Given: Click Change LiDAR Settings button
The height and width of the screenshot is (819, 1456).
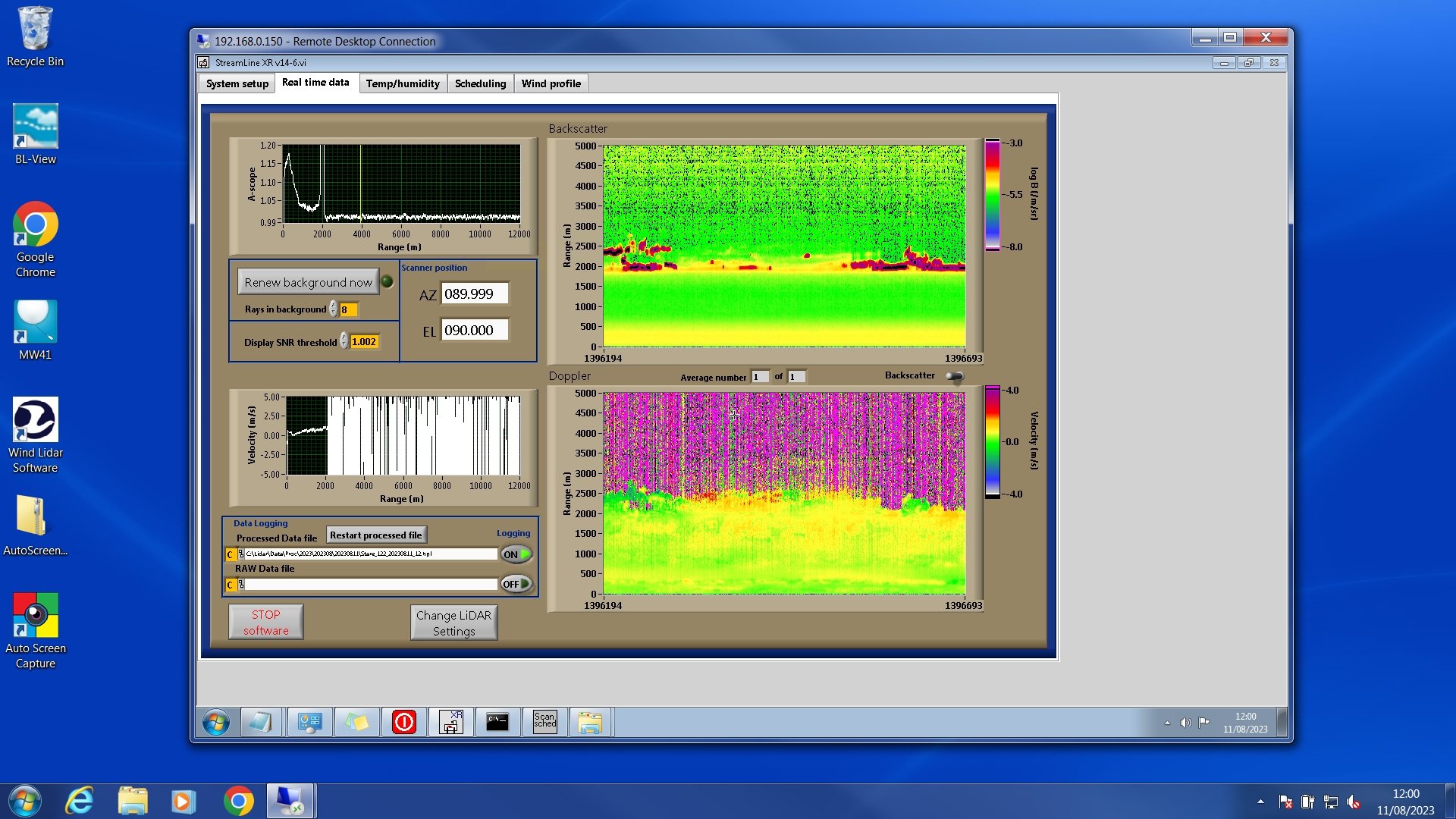Looking at the screenshot, I should click(453, 623).
